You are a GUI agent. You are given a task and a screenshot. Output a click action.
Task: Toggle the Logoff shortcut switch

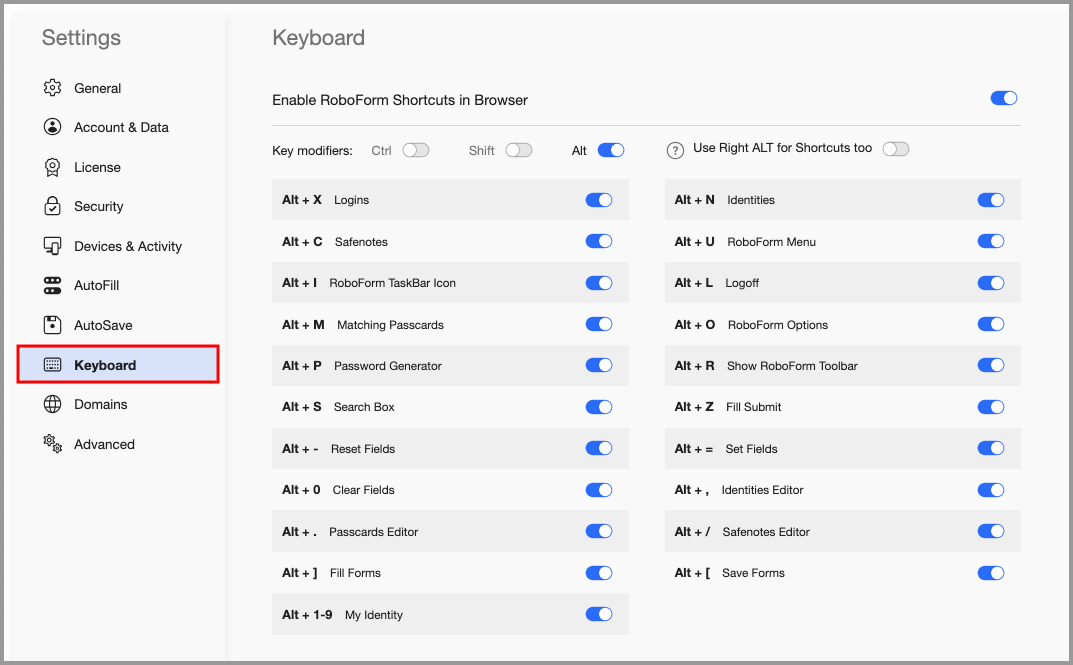pyautogui.click(x=991, y=283)
